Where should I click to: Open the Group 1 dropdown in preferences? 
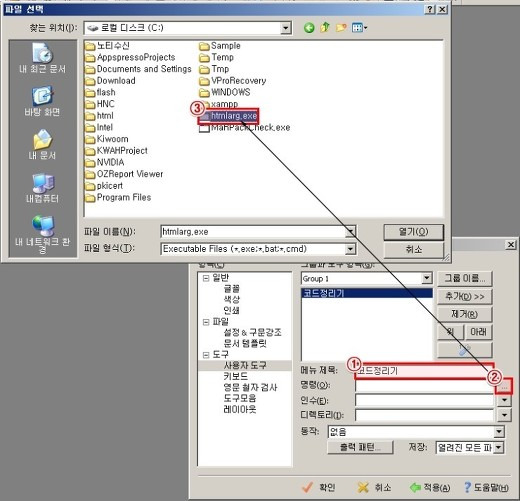(x=427, y=278)
